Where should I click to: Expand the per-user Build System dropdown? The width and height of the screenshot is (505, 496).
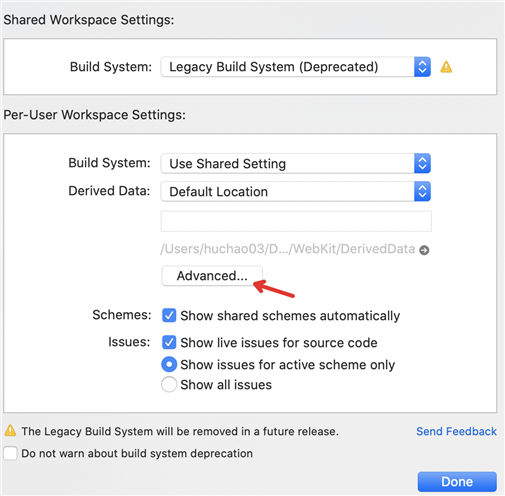(422, 163)
